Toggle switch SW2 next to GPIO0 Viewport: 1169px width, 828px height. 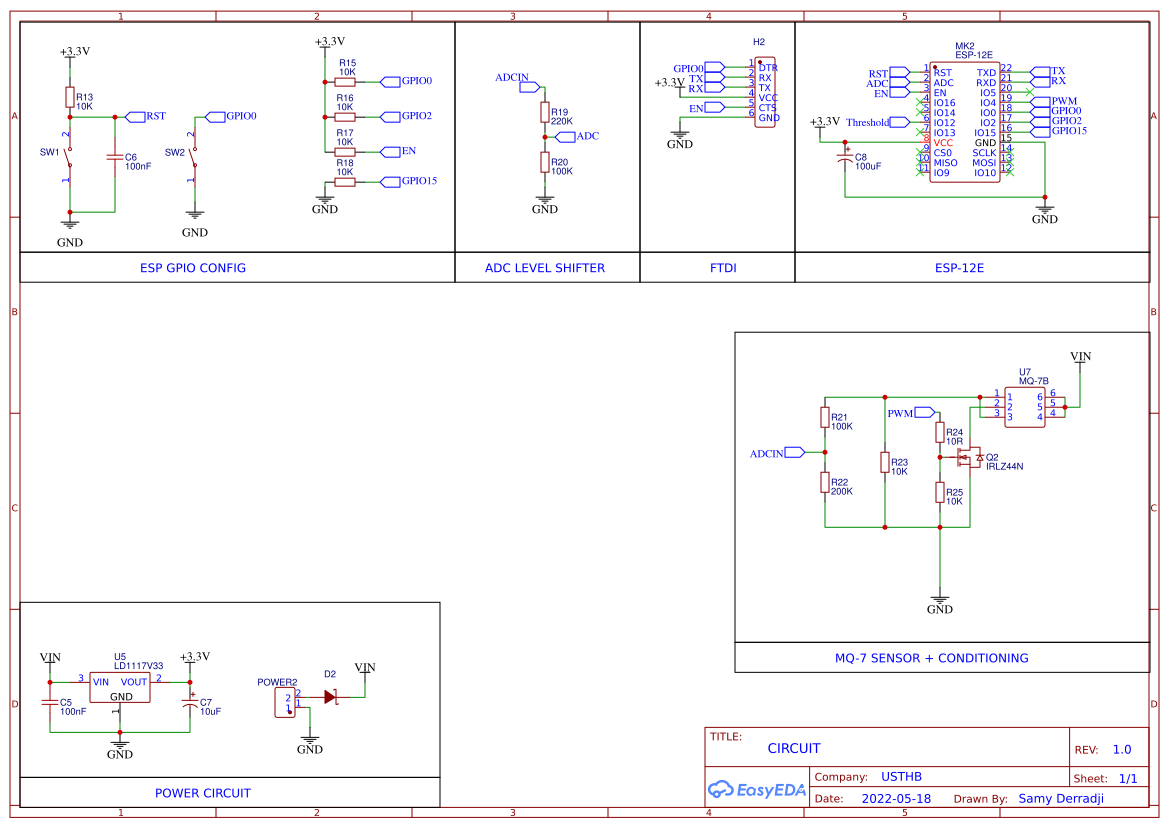pos(193,155)
